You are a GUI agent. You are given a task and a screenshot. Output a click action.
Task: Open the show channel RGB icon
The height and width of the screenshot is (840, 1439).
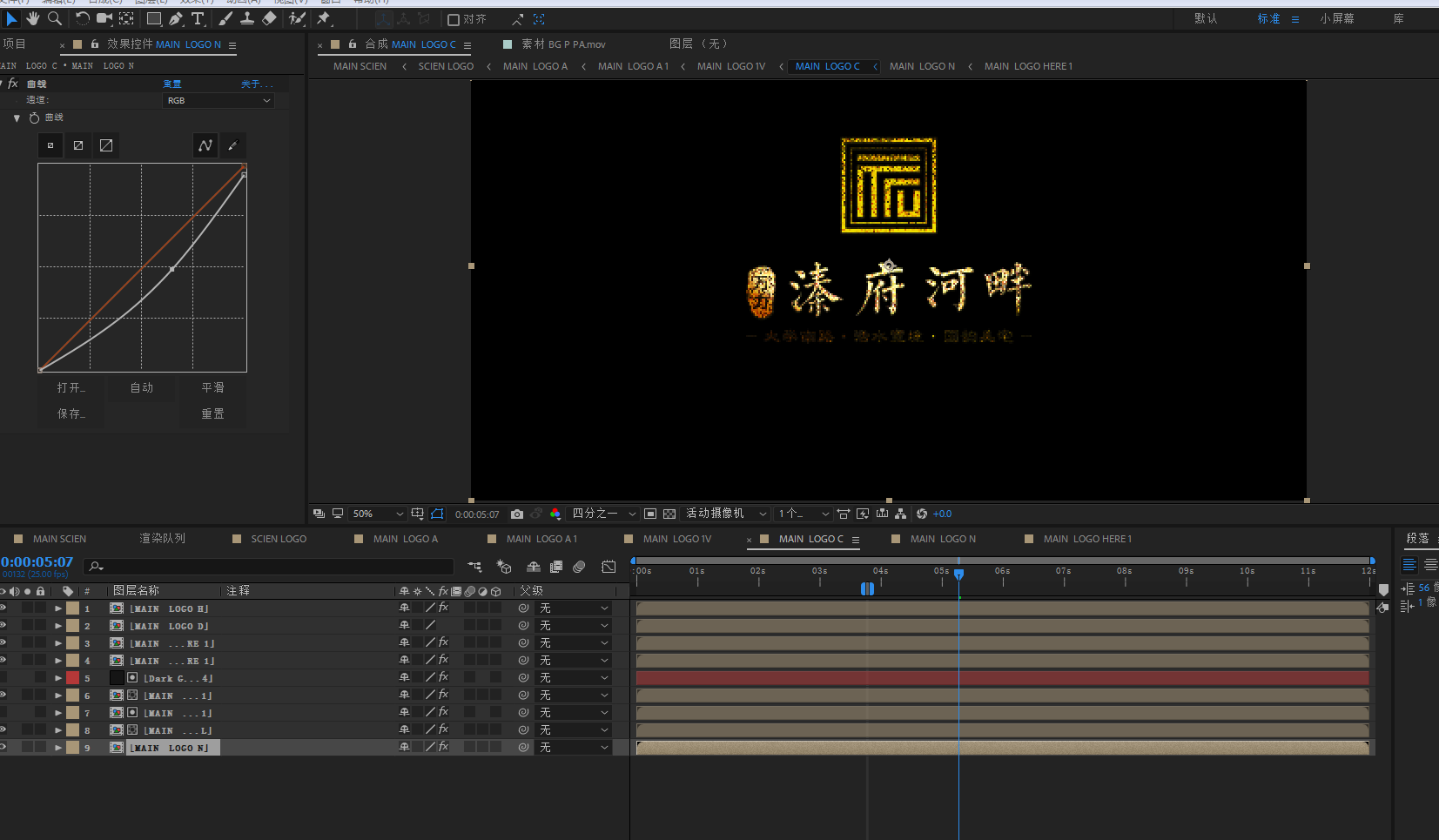point(555,514)
